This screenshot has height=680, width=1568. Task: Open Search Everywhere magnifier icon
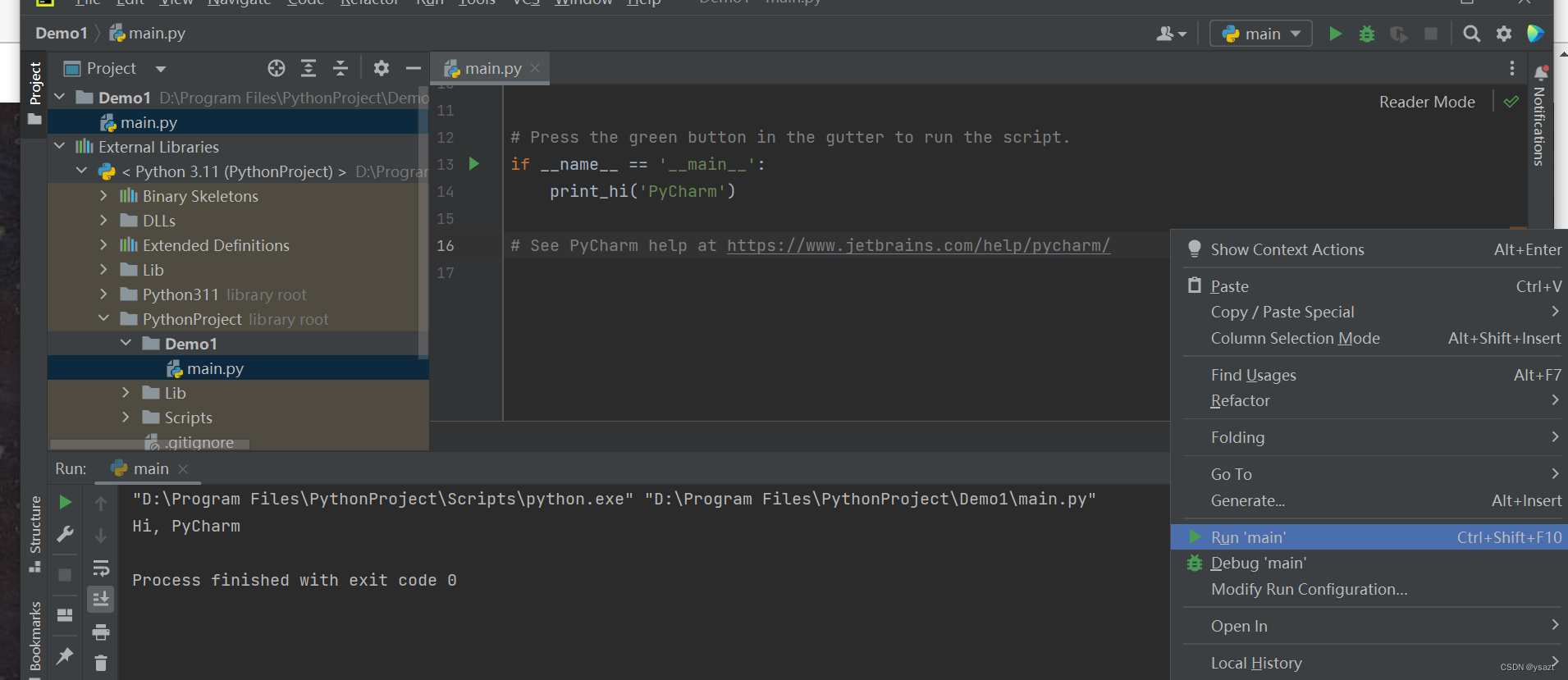coord(1472,34)
